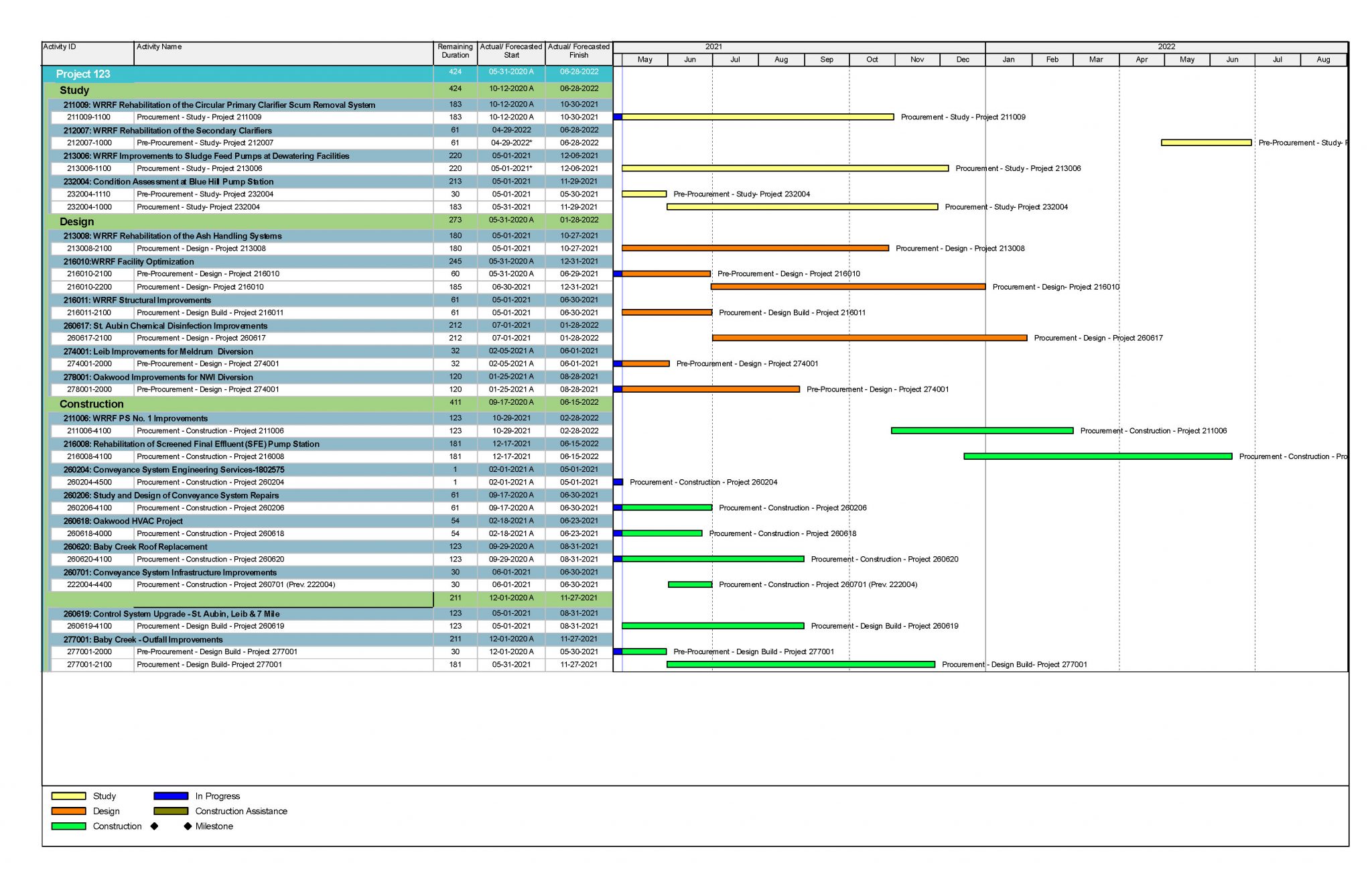Select the 260617 St. Aubin Chemical Disinfection row
Viewport: 1372px width, 888px height.
pos(331,326)
